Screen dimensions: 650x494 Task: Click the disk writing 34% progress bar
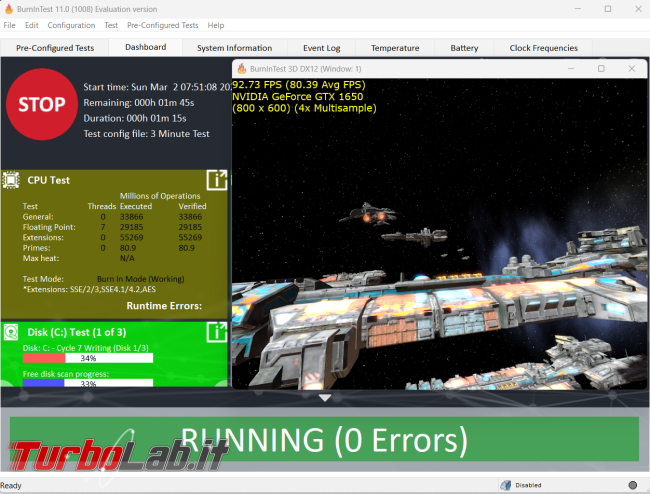(88, 358)
